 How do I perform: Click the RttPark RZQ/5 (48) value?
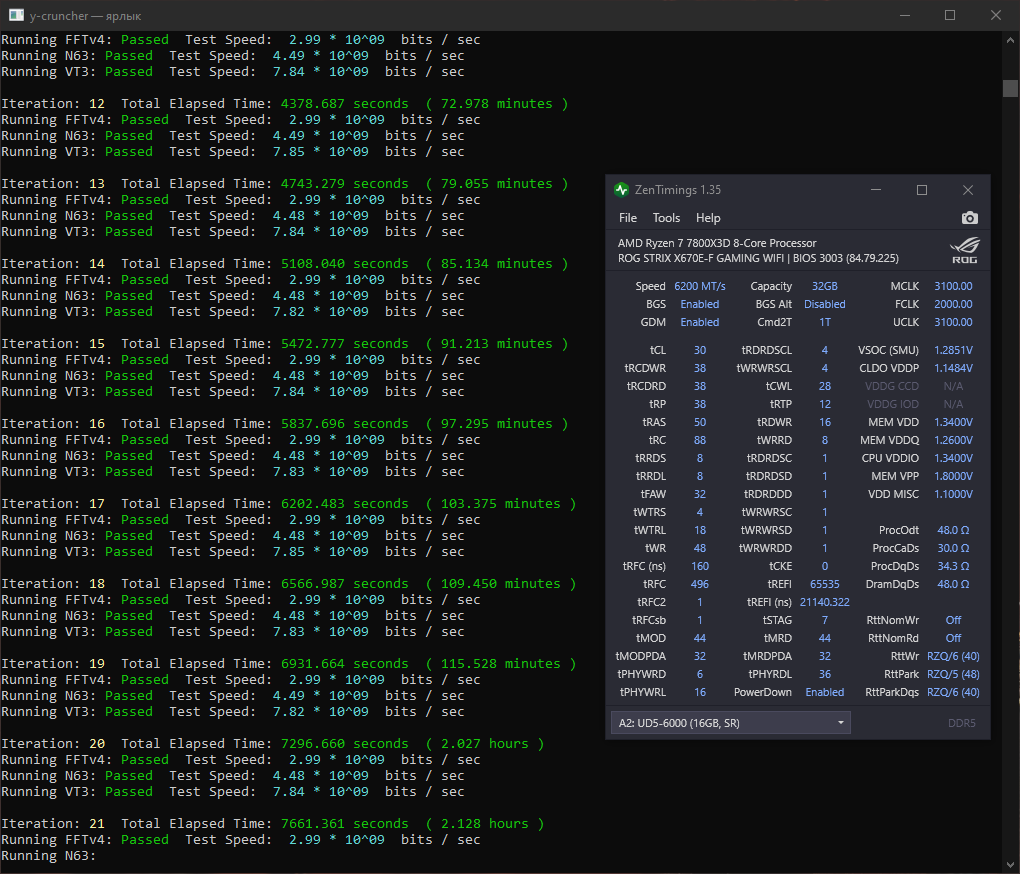(953, 674)
